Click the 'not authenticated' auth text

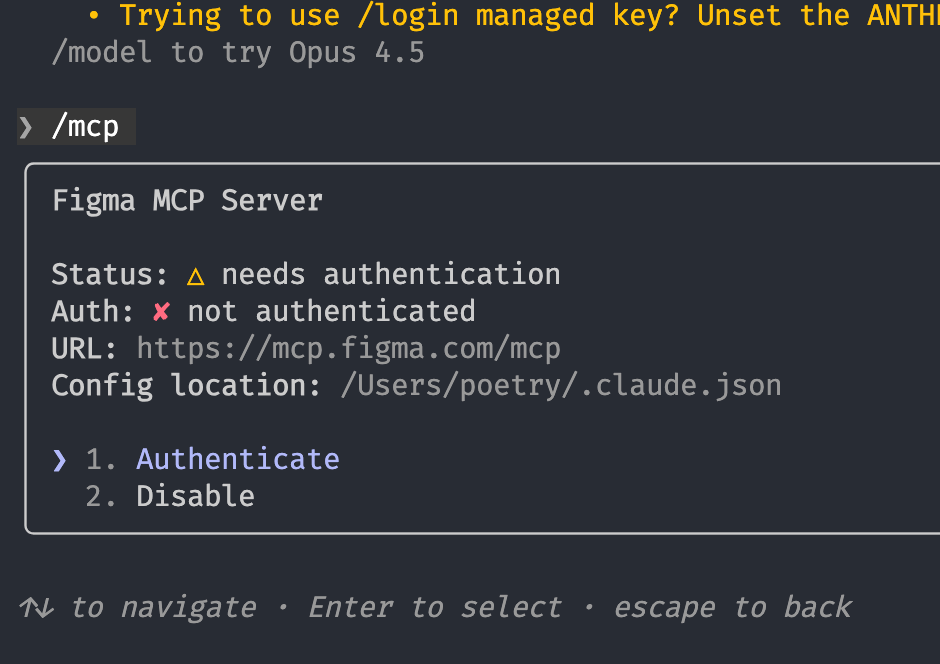[x=331, y=312]
